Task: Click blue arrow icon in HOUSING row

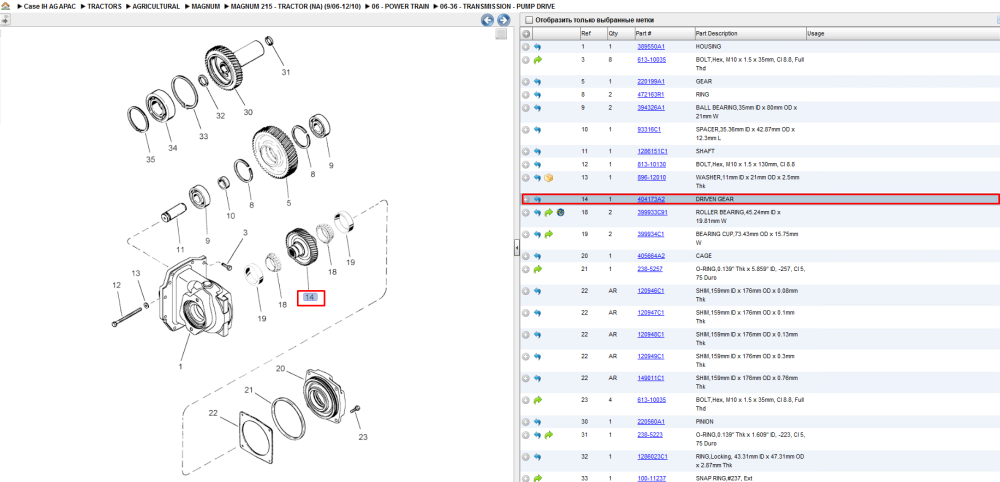Action: (x=538, y=47)
